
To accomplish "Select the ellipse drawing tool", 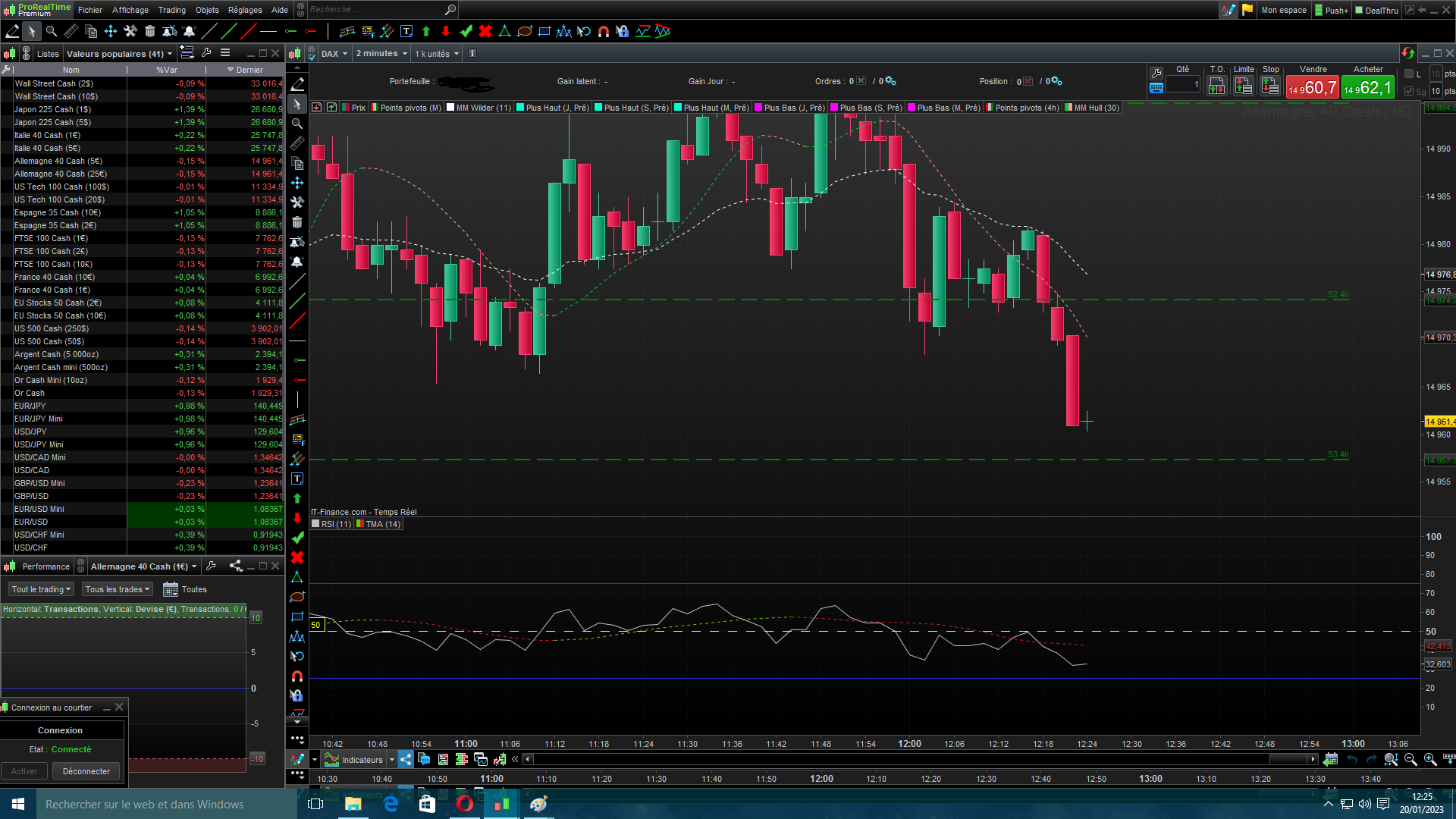I will point(525,31).
